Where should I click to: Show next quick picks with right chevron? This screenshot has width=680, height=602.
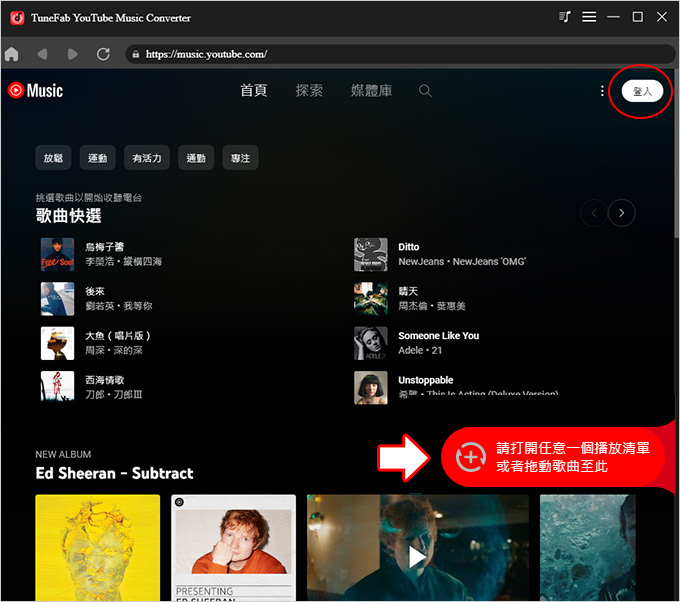click(621, 213)
